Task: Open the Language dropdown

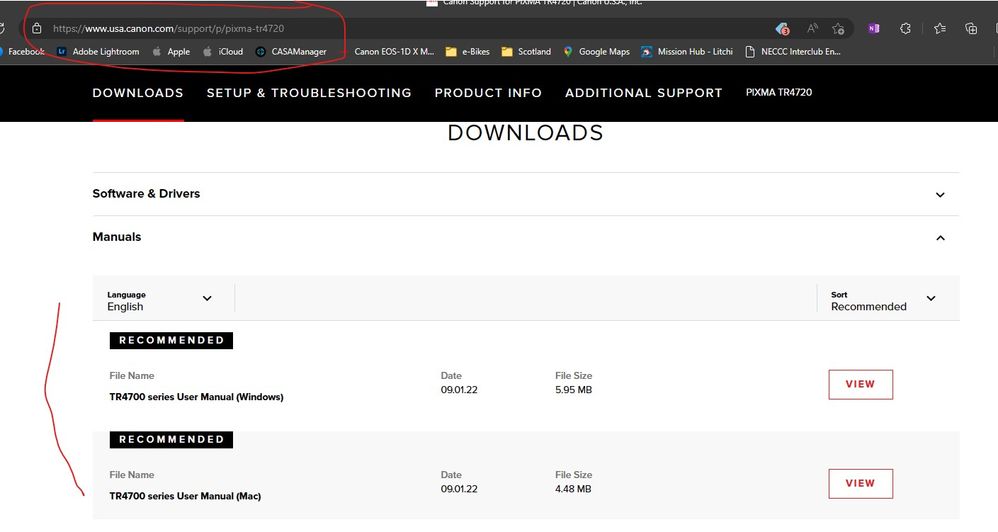Action: coord(159,300)
